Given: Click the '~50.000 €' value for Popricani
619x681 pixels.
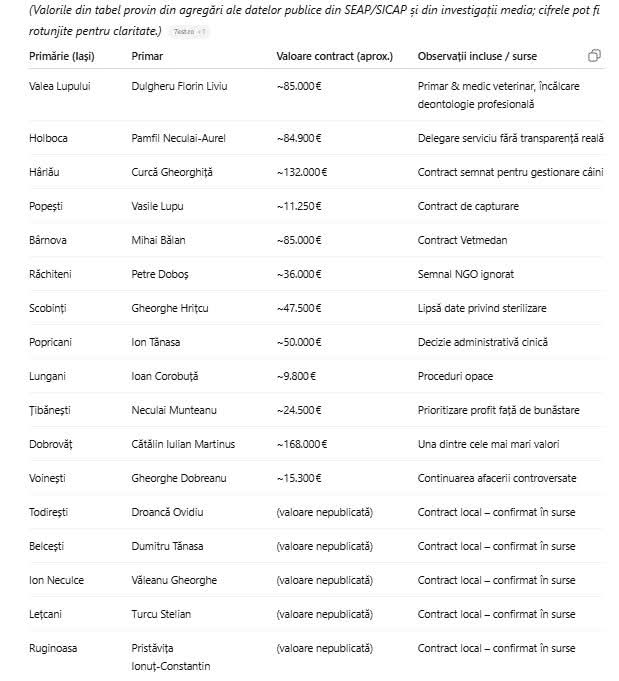Looking at the screenshot, I should (298, 342).
